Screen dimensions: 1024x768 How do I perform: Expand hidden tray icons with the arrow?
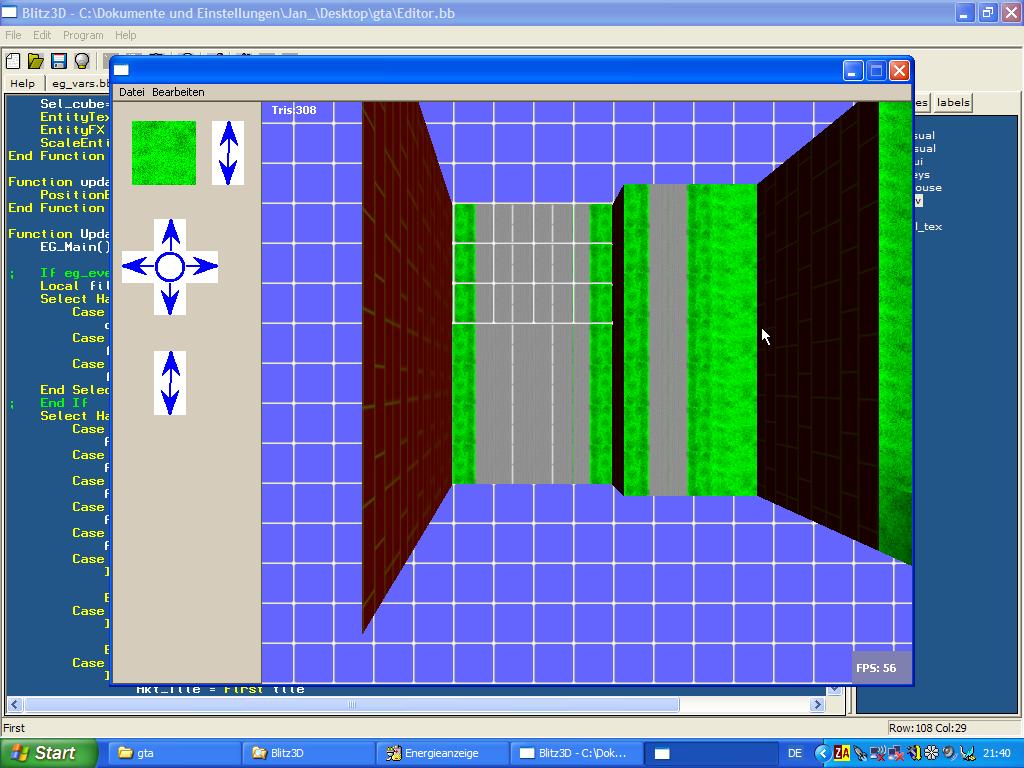822,753
